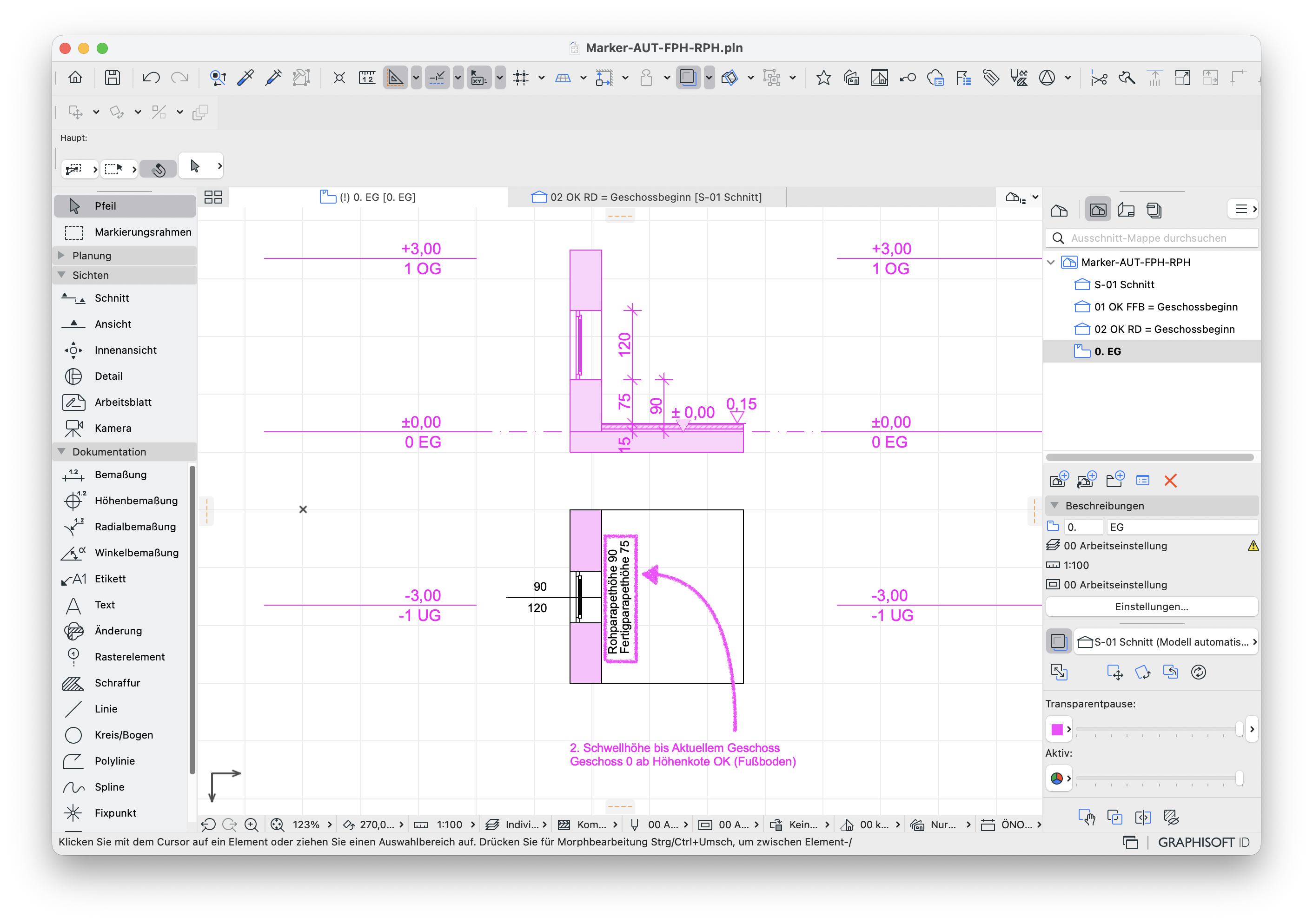
Task: Switch navigator to layout book view
Action: 1126,210
